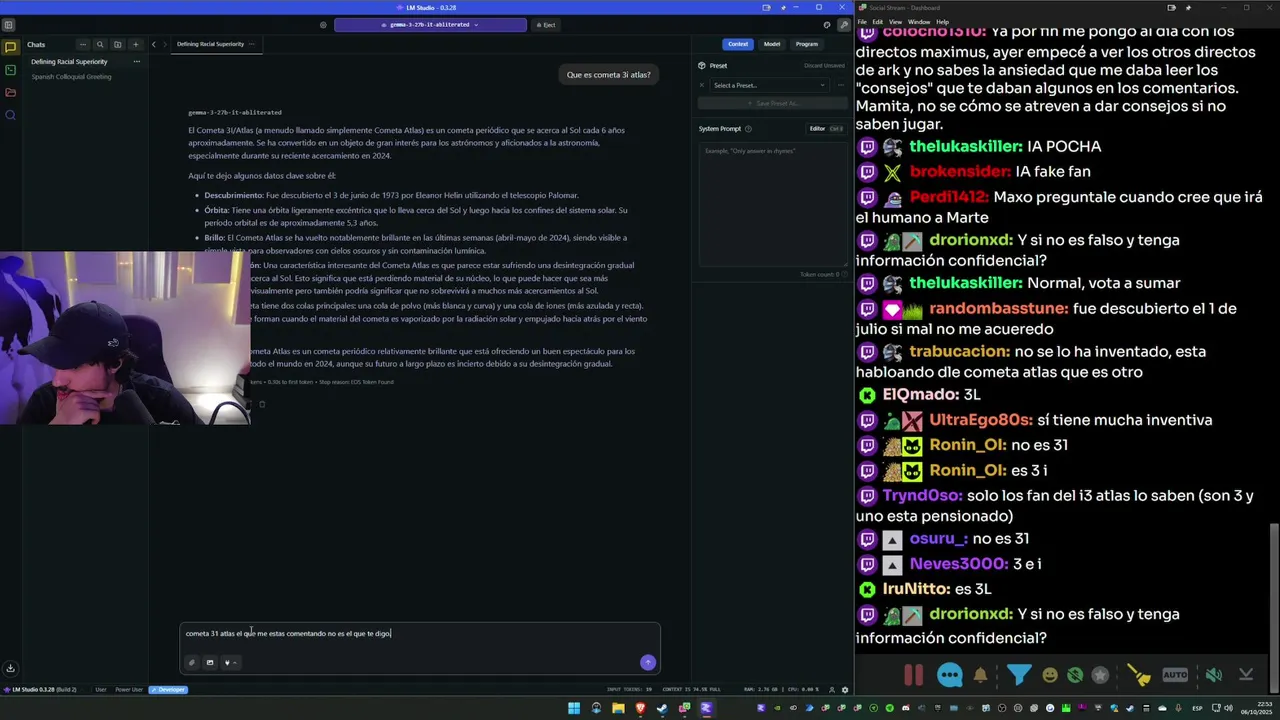
Task: Open the Defining Racial Superiority tab menu dots
Action: click(252, 44)
